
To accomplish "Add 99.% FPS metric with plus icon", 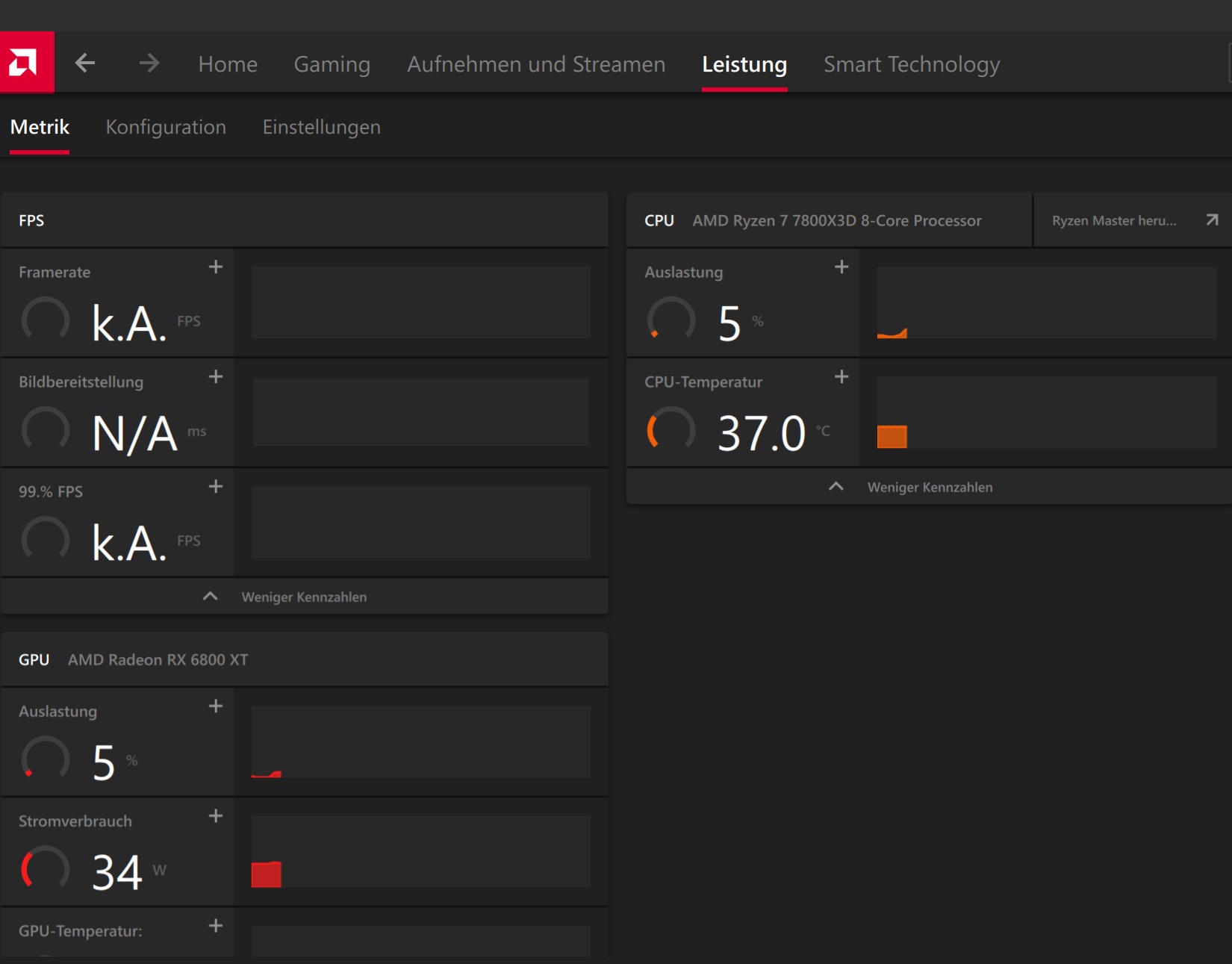I will pos(216,486).
